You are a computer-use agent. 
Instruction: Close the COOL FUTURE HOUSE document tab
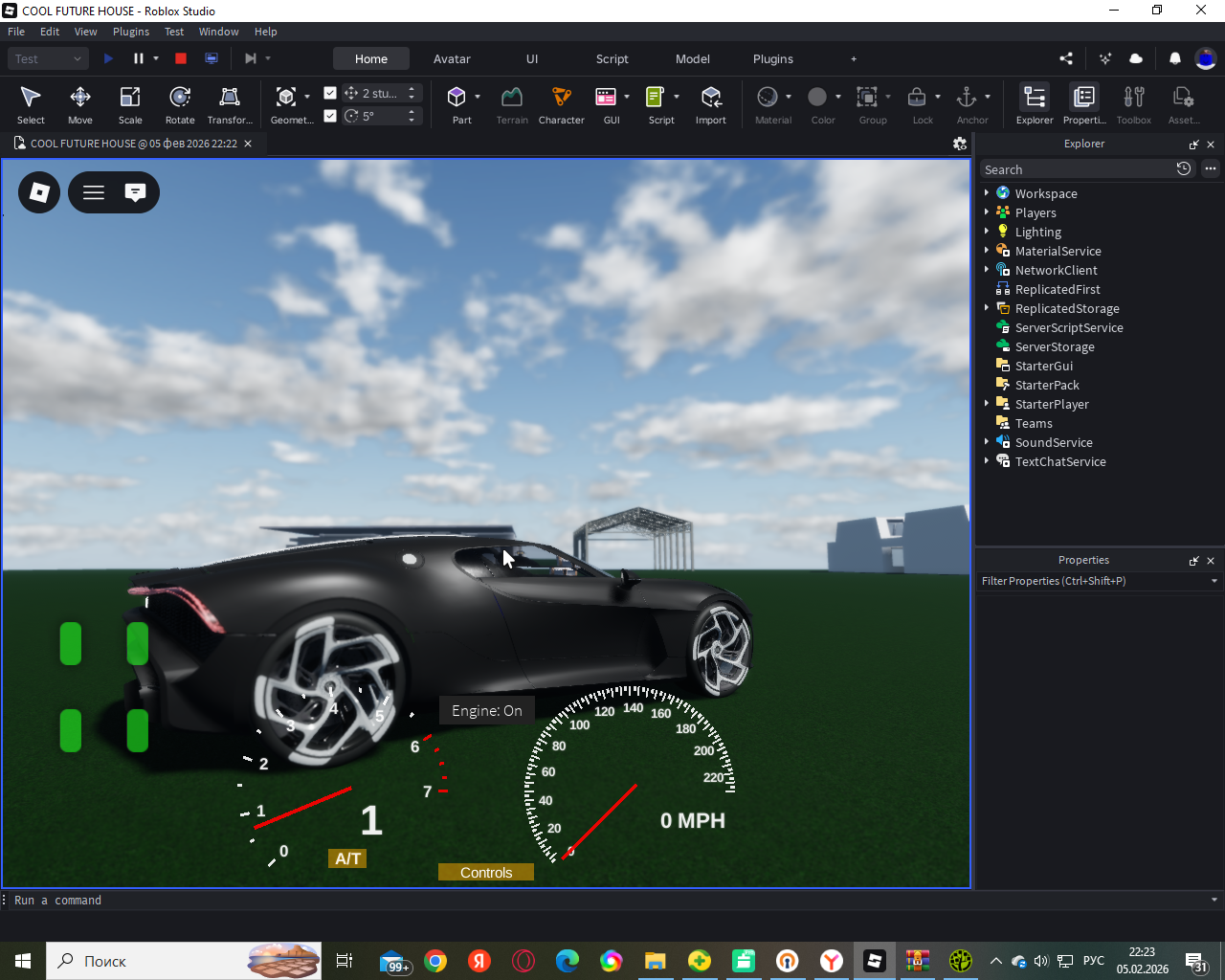pyautogui.click(x=248, y=144)
